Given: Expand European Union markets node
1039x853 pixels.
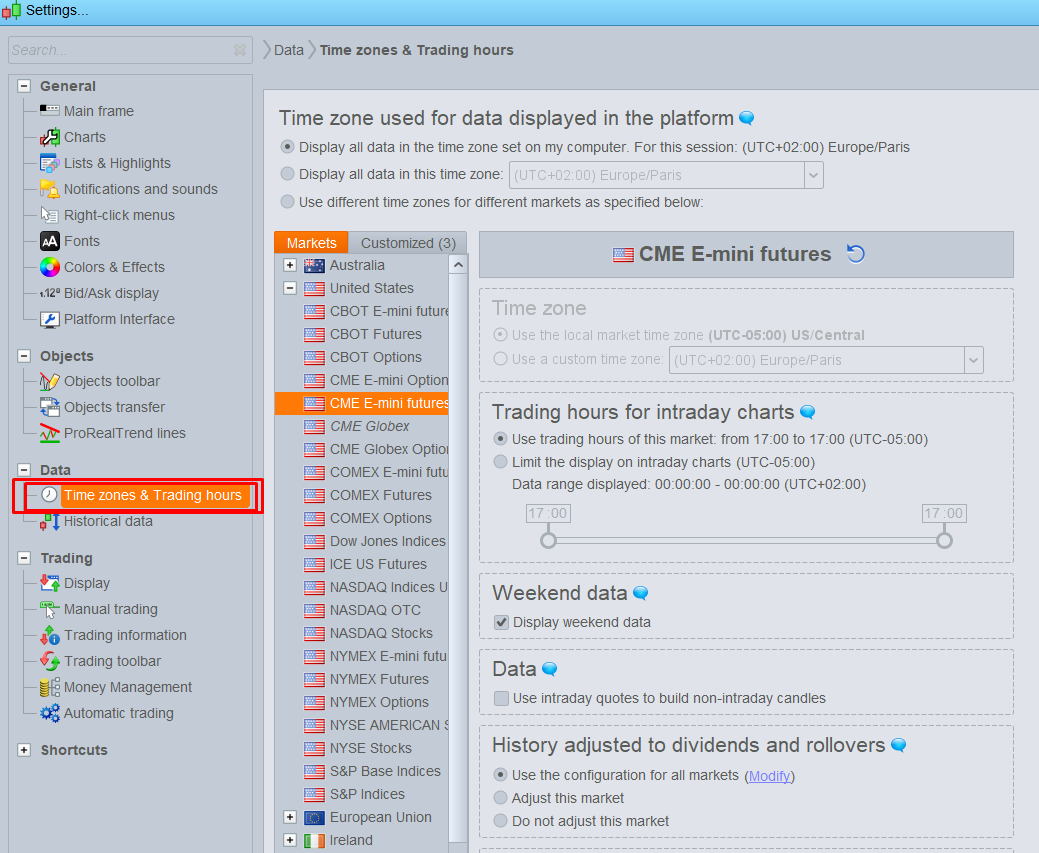Looking at the screenshot, I should (x=290, y=817).
